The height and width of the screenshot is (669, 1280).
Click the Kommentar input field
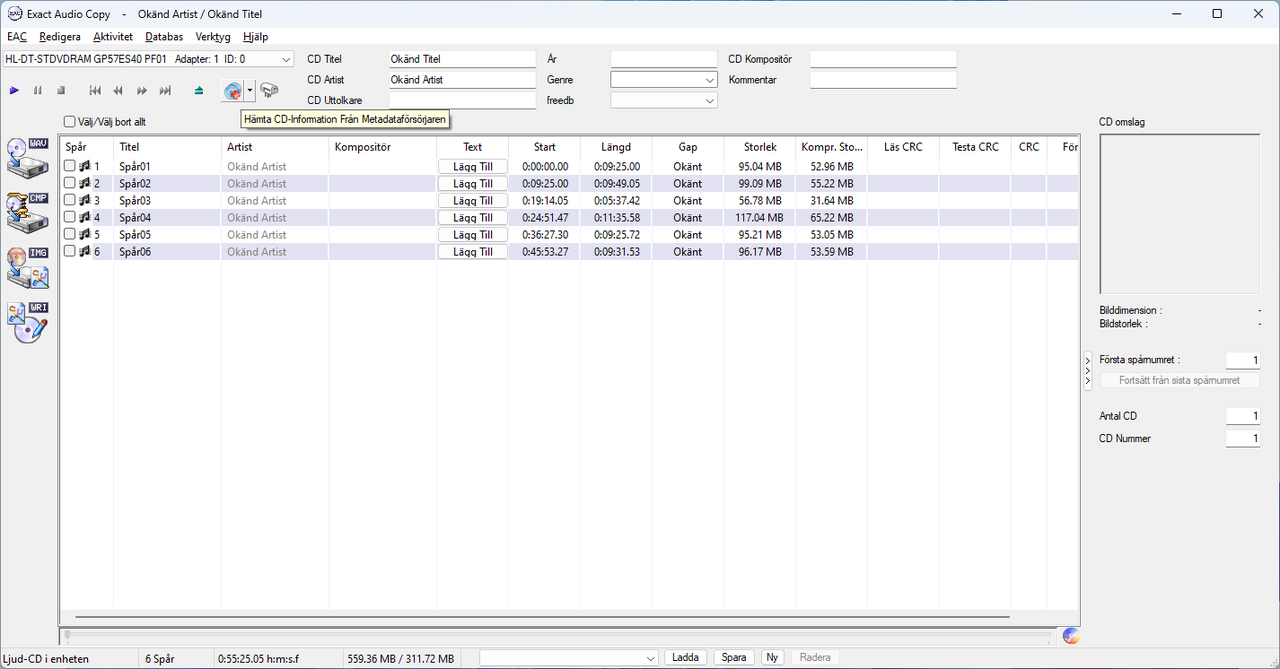coord(883,80)
